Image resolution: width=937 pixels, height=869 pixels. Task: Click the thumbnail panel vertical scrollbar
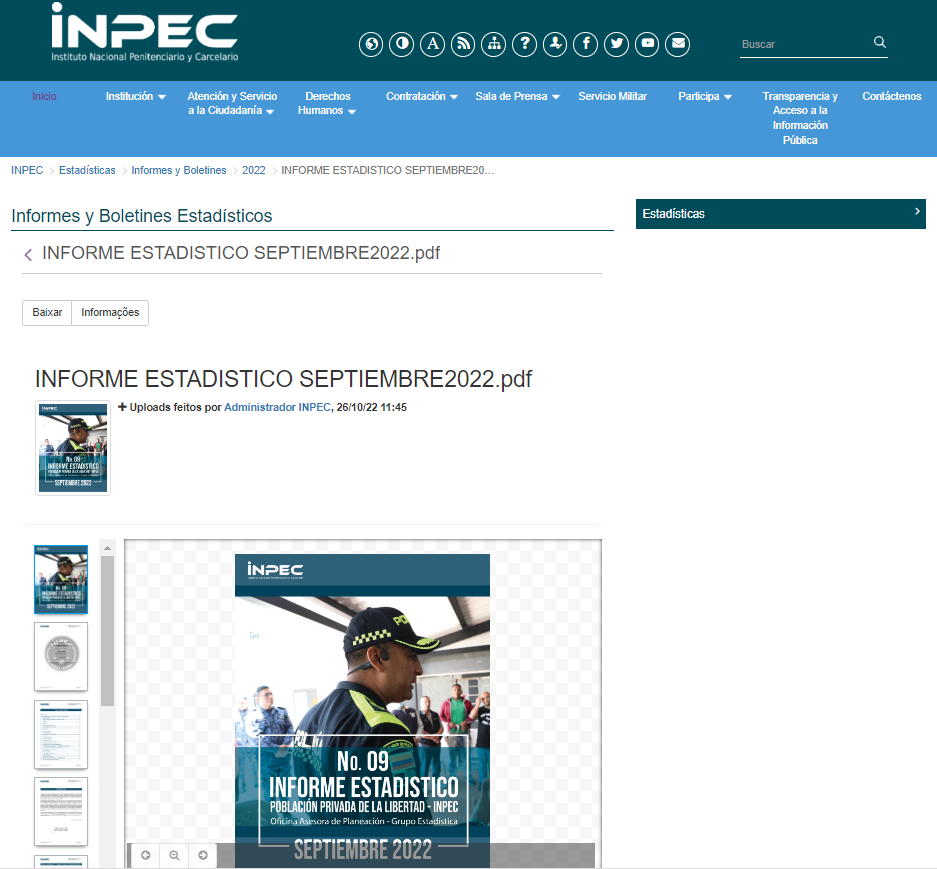(x=107, y=630)
